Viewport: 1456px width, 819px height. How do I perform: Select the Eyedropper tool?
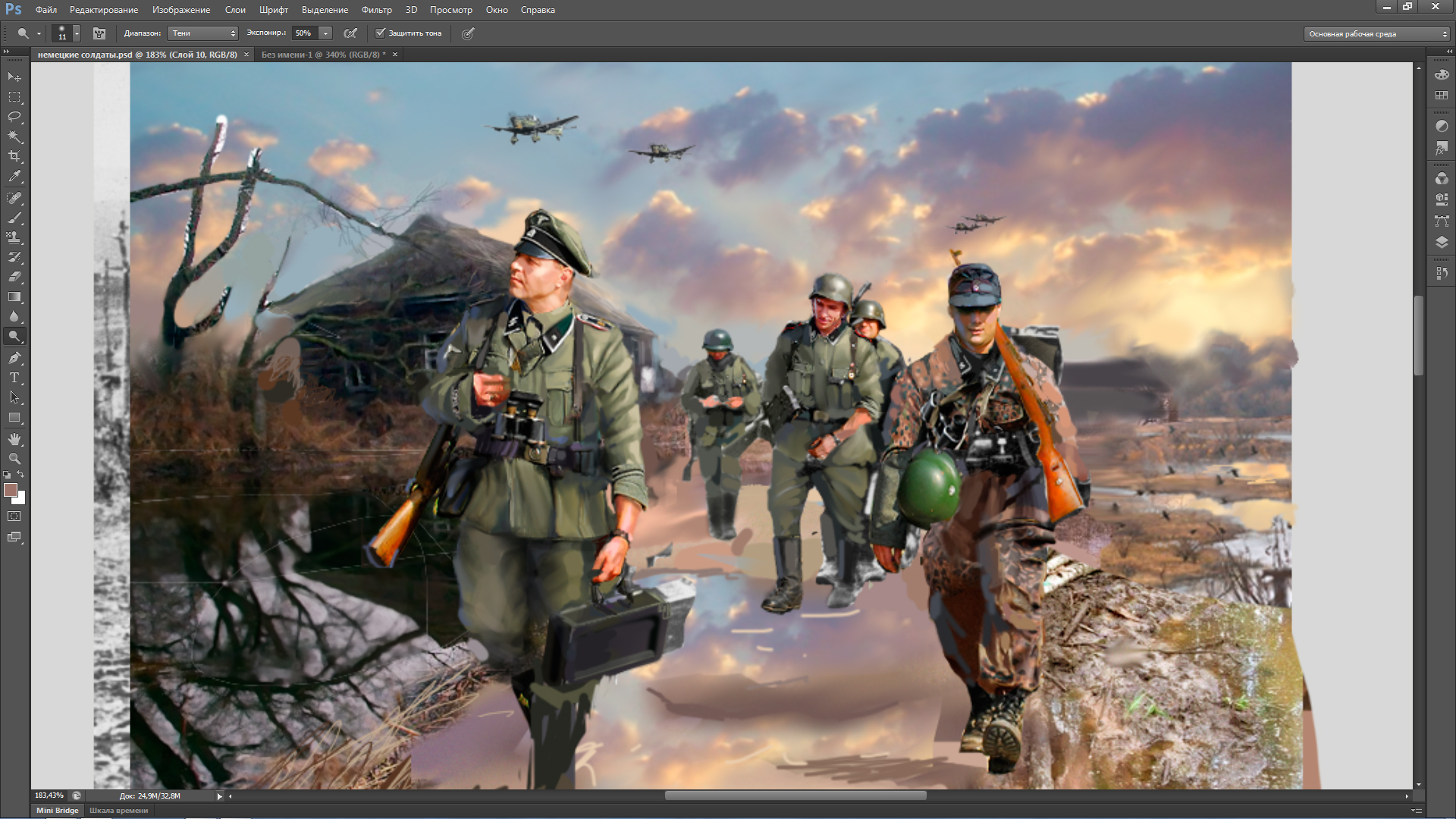click(x=14, y=176)
